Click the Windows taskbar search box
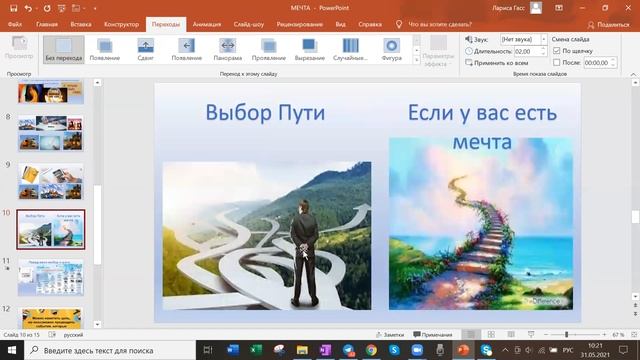The width and height of the screenshot is (640, 360). click(110, 350)
